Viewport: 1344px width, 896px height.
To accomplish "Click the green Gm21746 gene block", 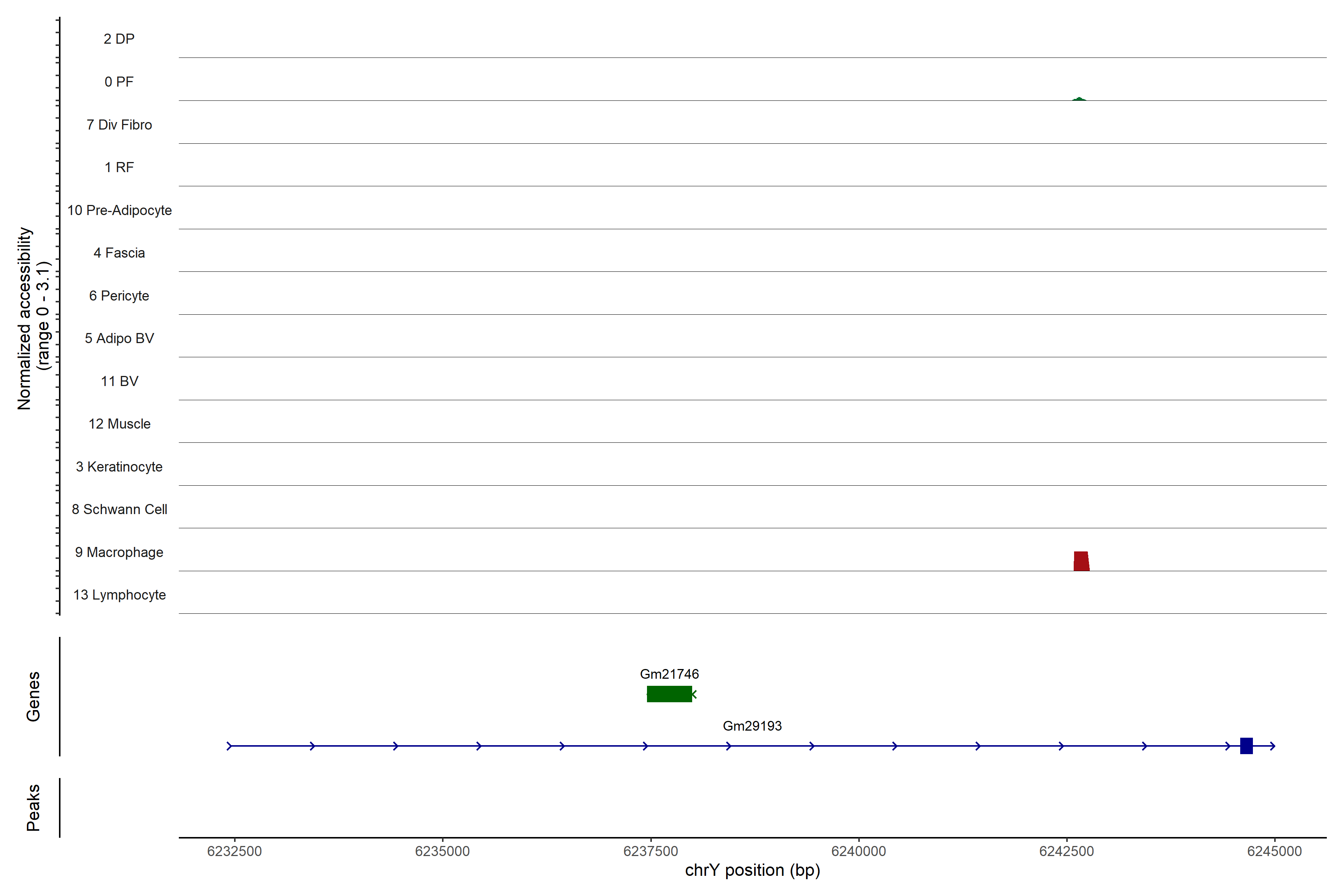I will point(669,694).
